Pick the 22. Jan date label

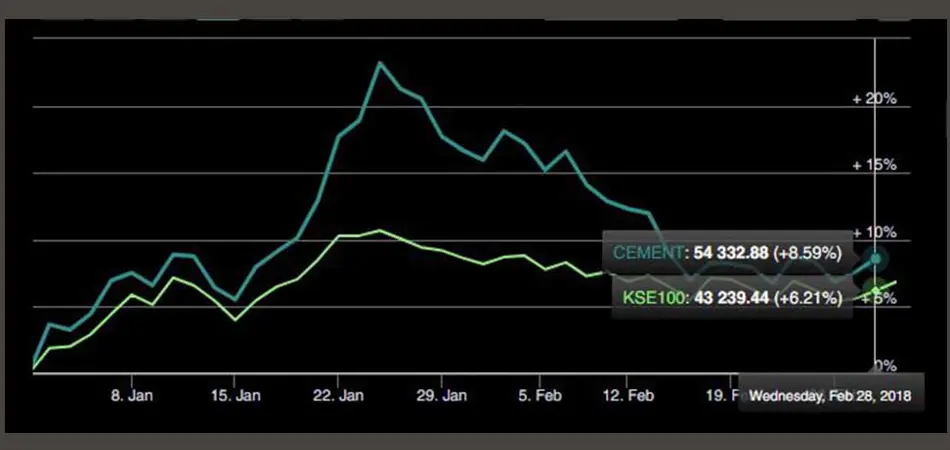337,396
